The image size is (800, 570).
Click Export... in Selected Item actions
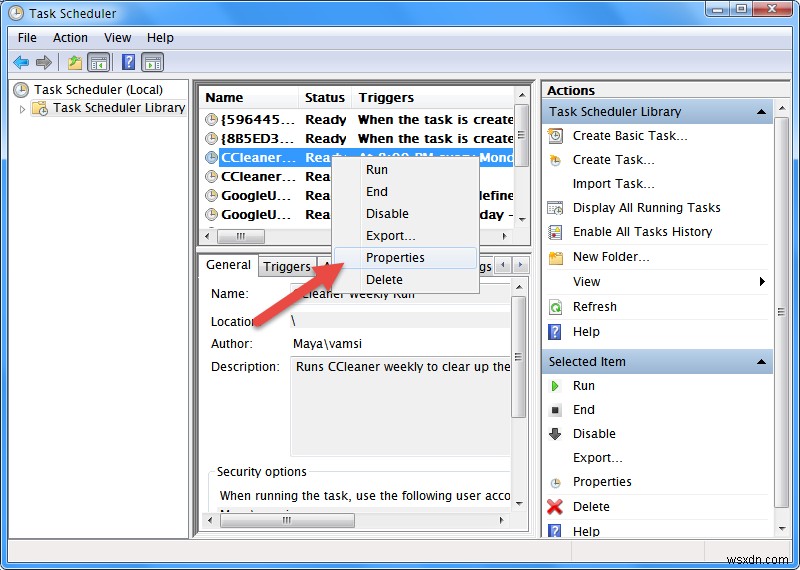[x=597, y=458]
